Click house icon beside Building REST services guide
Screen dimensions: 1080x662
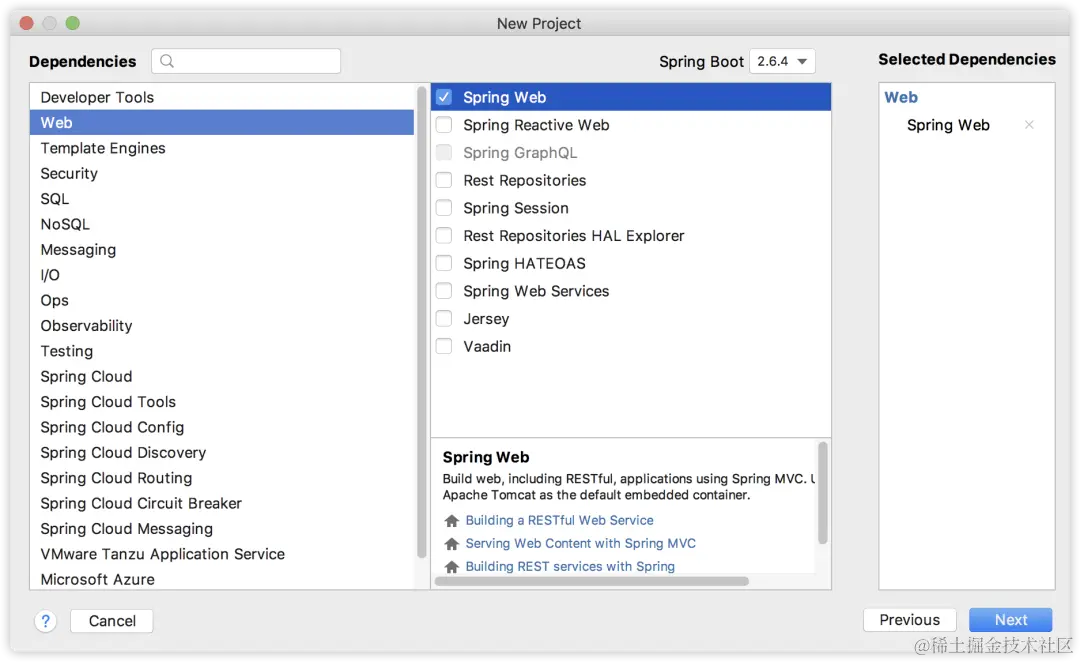coord(452,567)
